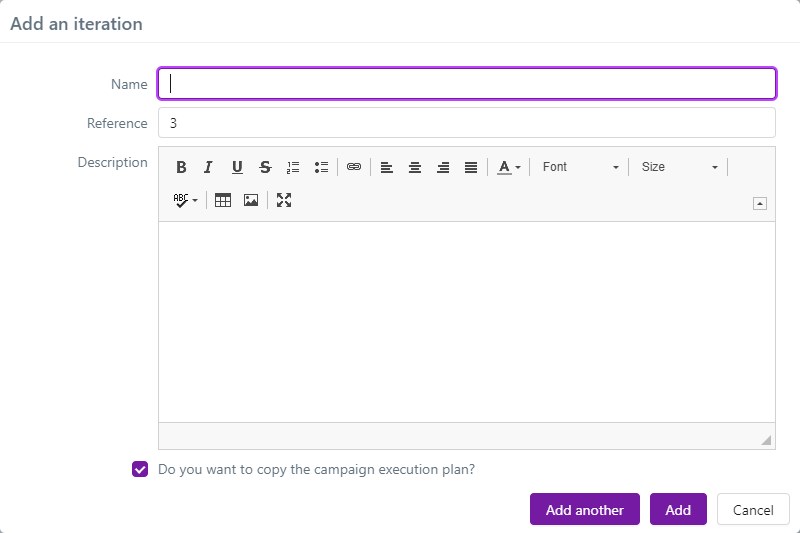Cancel adding the iteration

point(753,509)
